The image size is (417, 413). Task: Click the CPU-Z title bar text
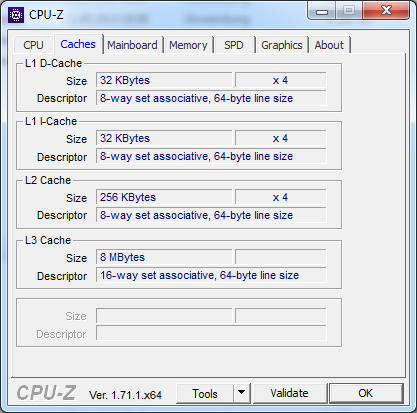pyautogui.click(x=46, y=15)
